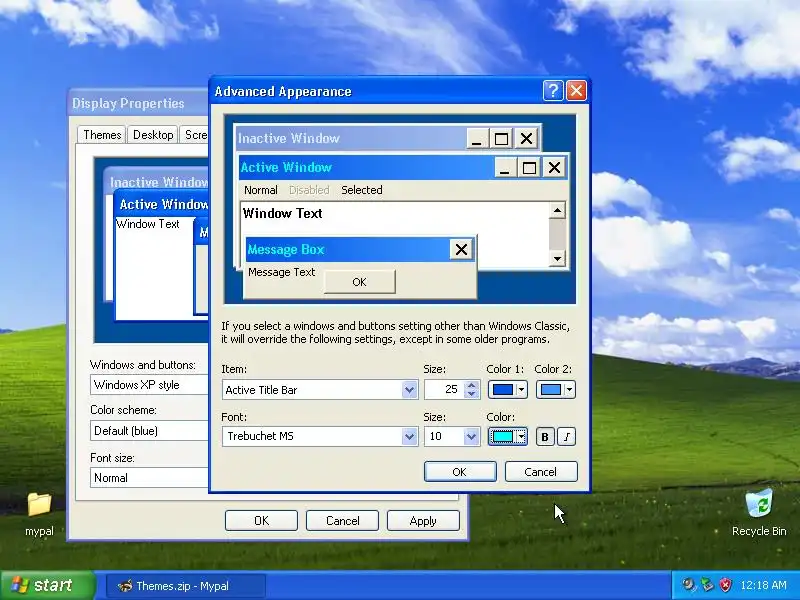Click preview scrollbar down arrow
This screenshot has height=600, width=800.
tap(557, 258)
